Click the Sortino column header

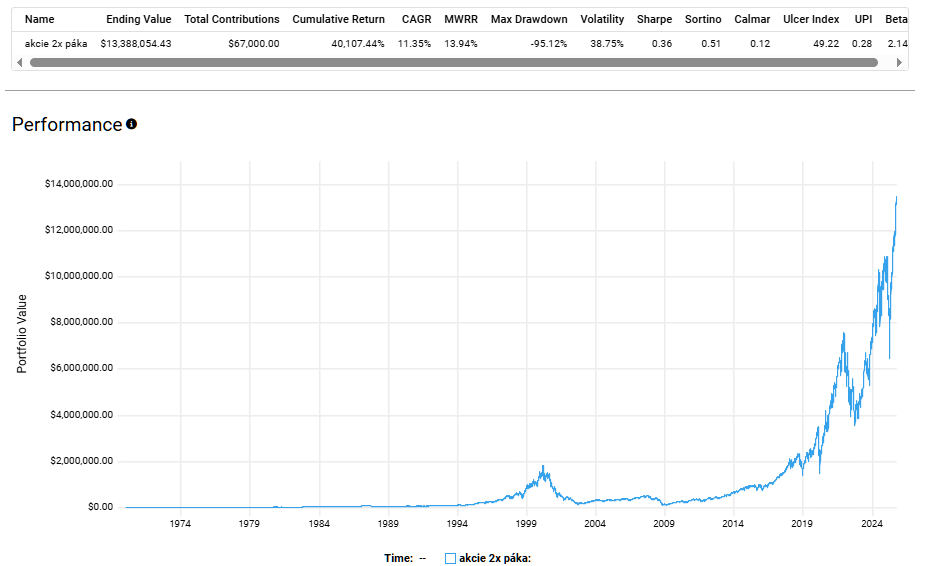click(x=703, y=19)
